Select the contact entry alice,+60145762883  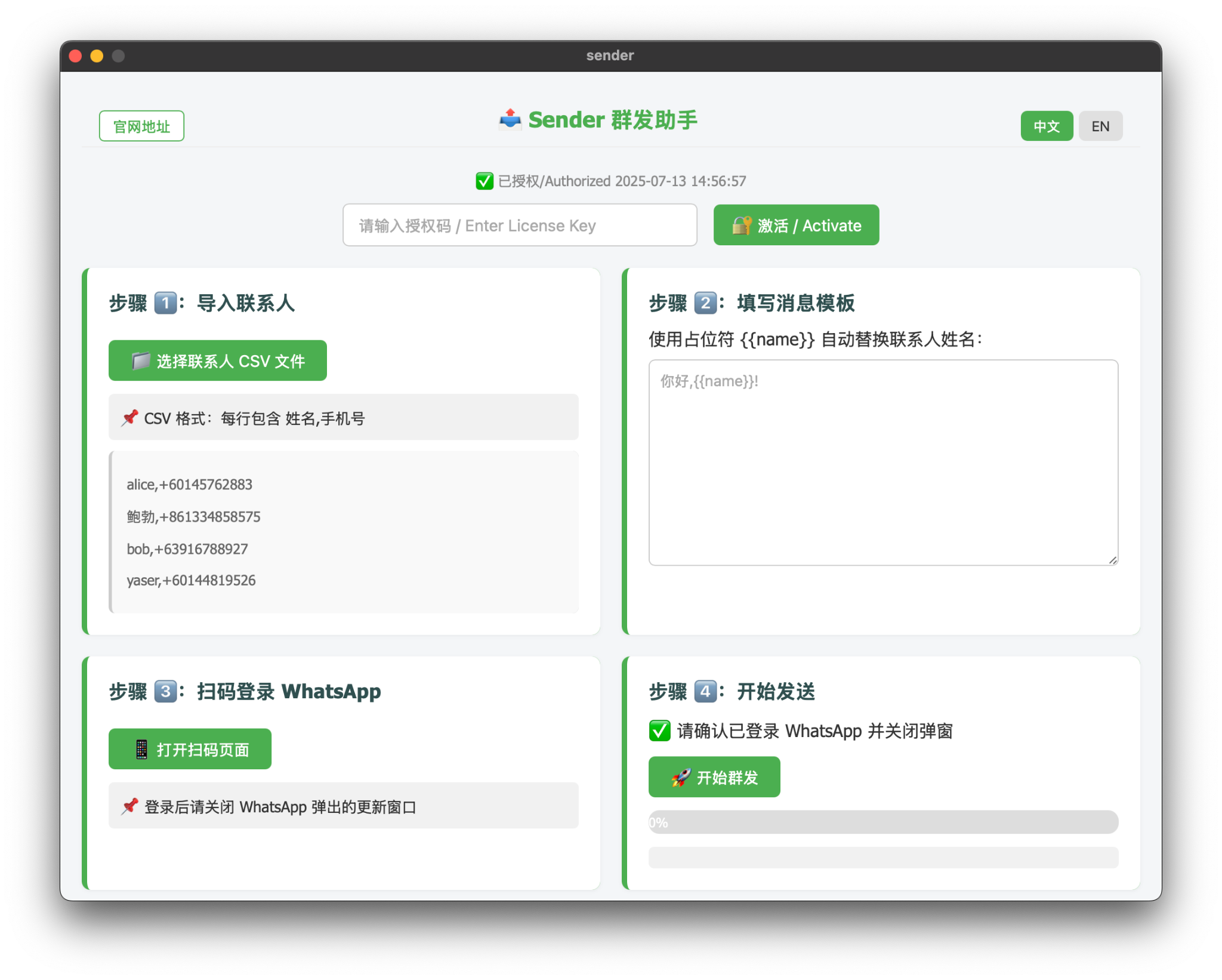point(189,485)
